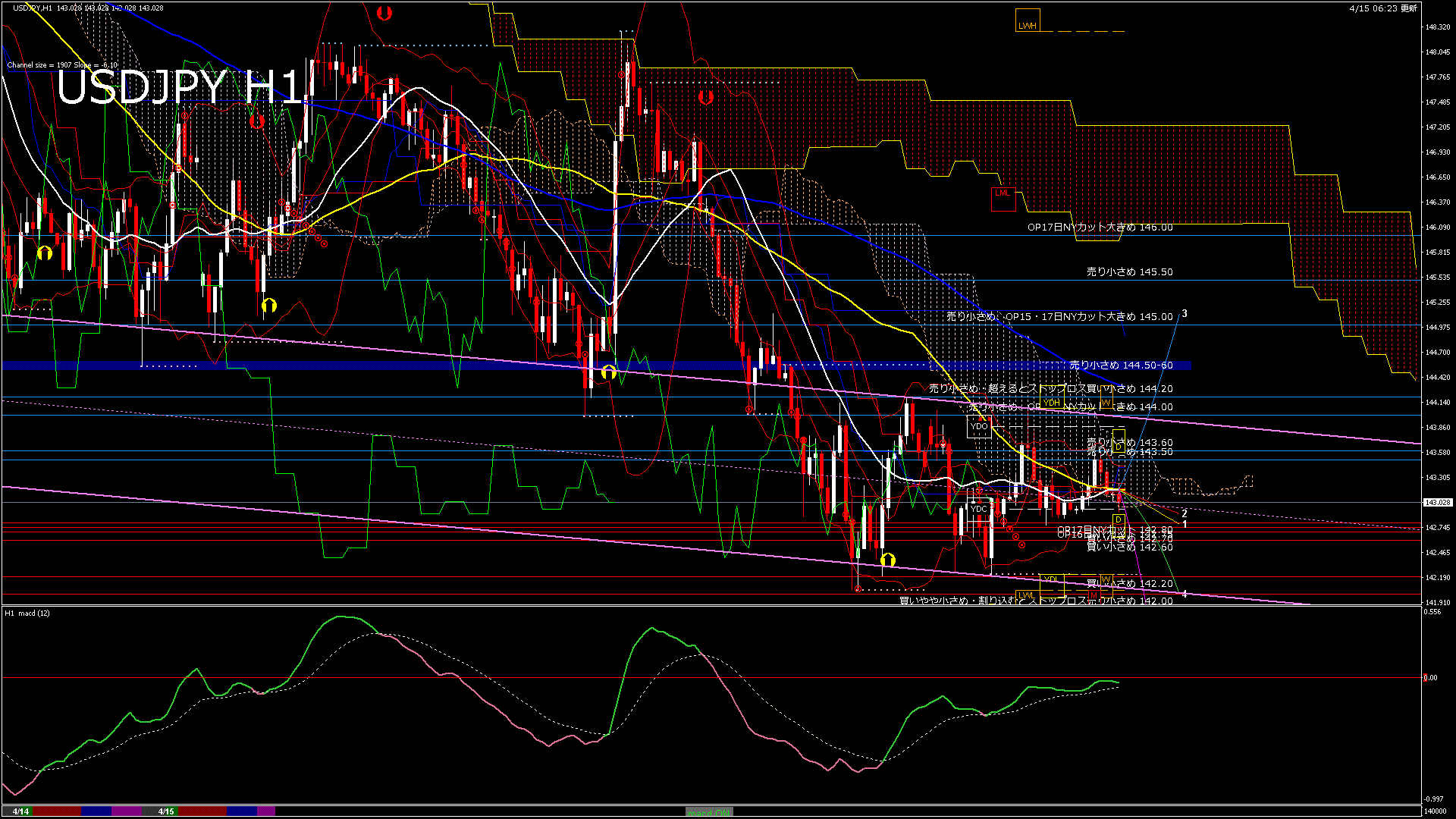Select the YDO yesterday-open marker box
The height and width of the screenshot is (819, 1456).
(979, 427)
